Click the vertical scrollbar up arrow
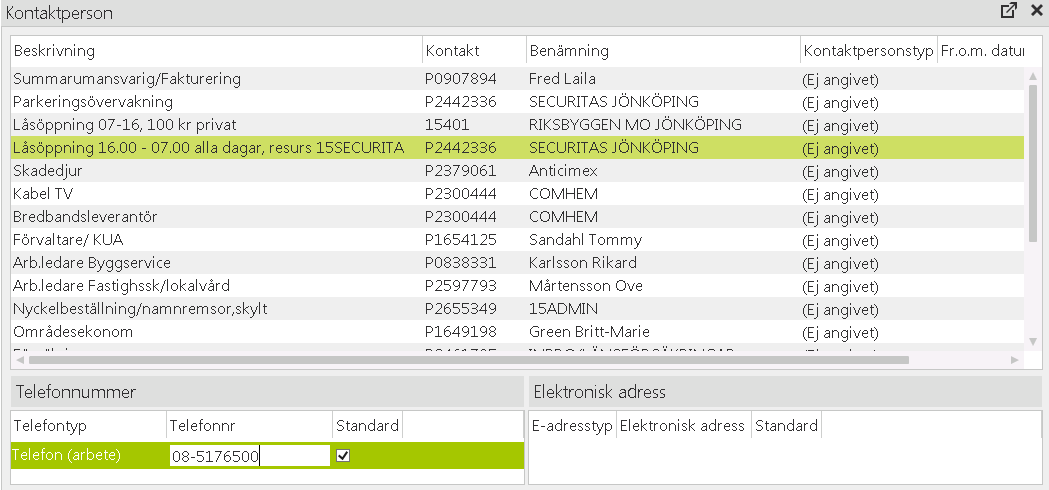This screenshot has width=1049, height=490. [x=1032, y=74]
